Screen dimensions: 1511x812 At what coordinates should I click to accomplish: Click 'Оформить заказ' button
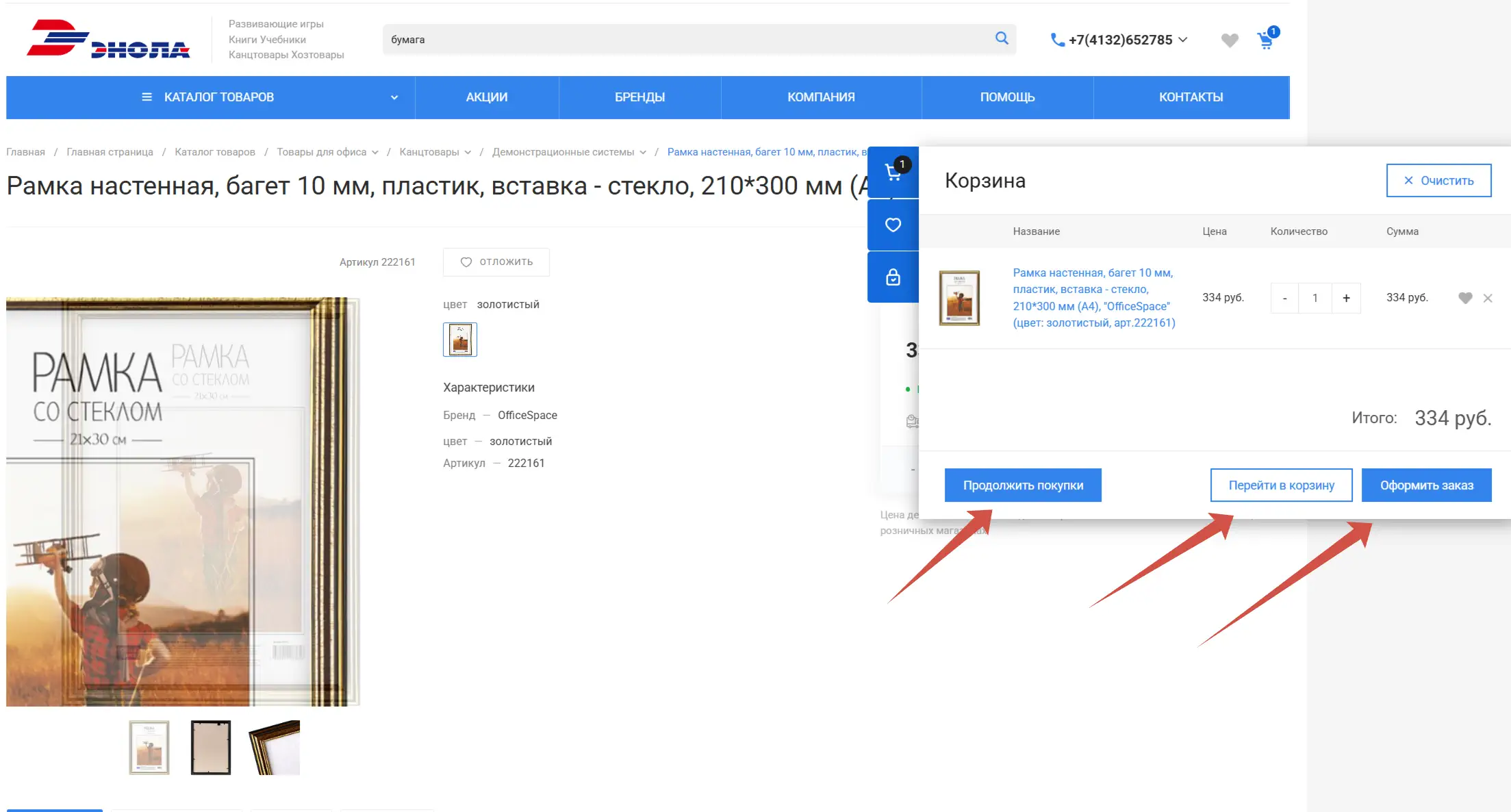pyautogui.click(x=1426, y=485)
